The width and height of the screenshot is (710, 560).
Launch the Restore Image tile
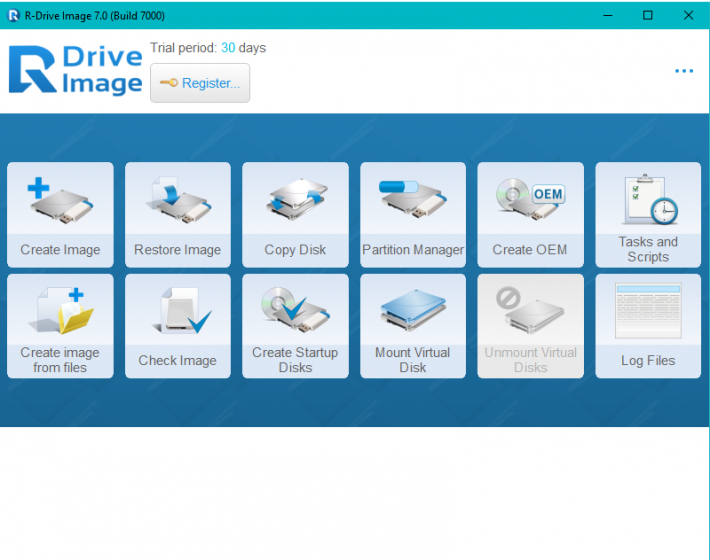coord(178,215)
